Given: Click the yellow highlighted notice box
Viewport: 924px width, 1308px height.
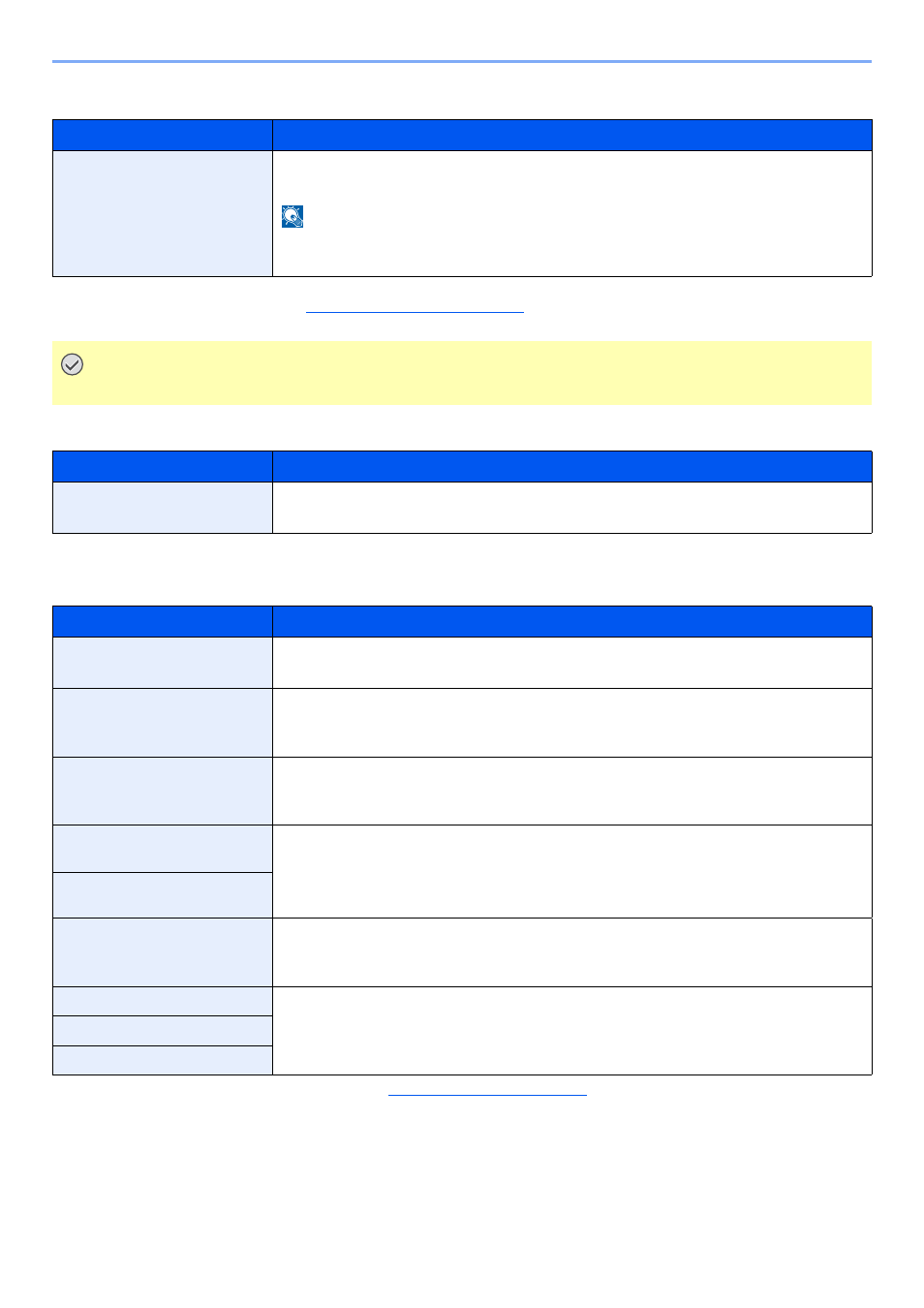Looking at the screenshot, I should pos(462,373).
